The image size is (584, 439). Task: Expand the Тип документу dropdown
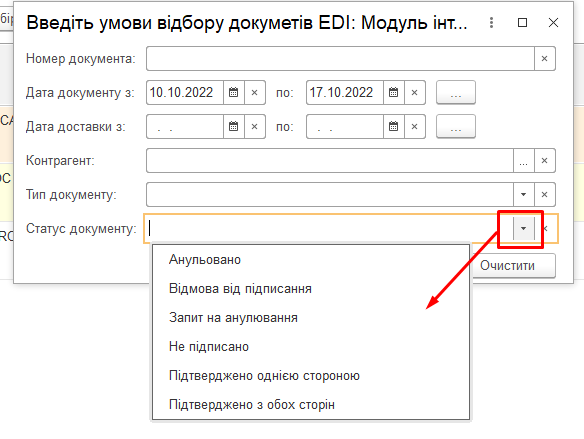point(524,194)
